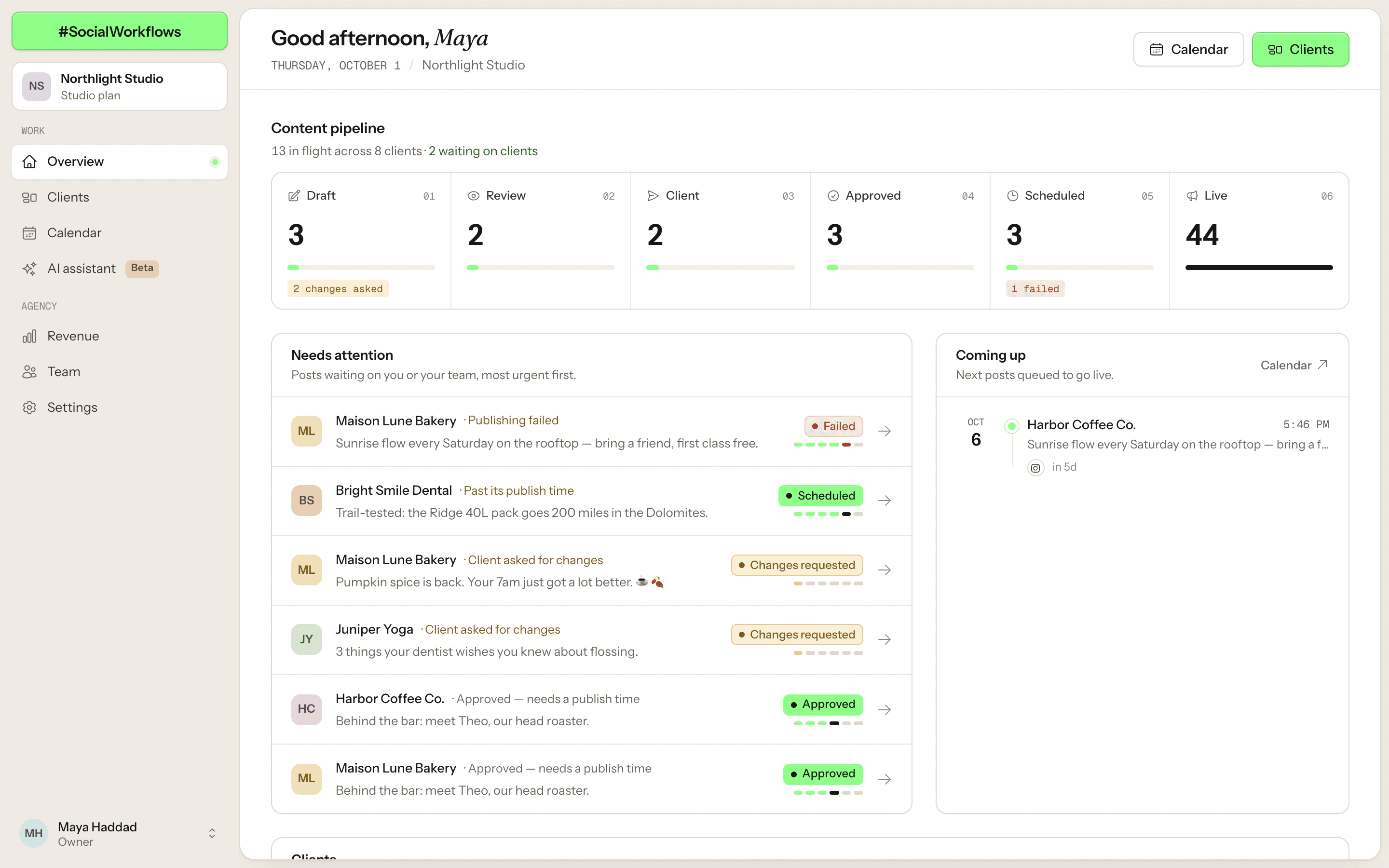Open AI assistant Beta in sidebar

[120, 269]
